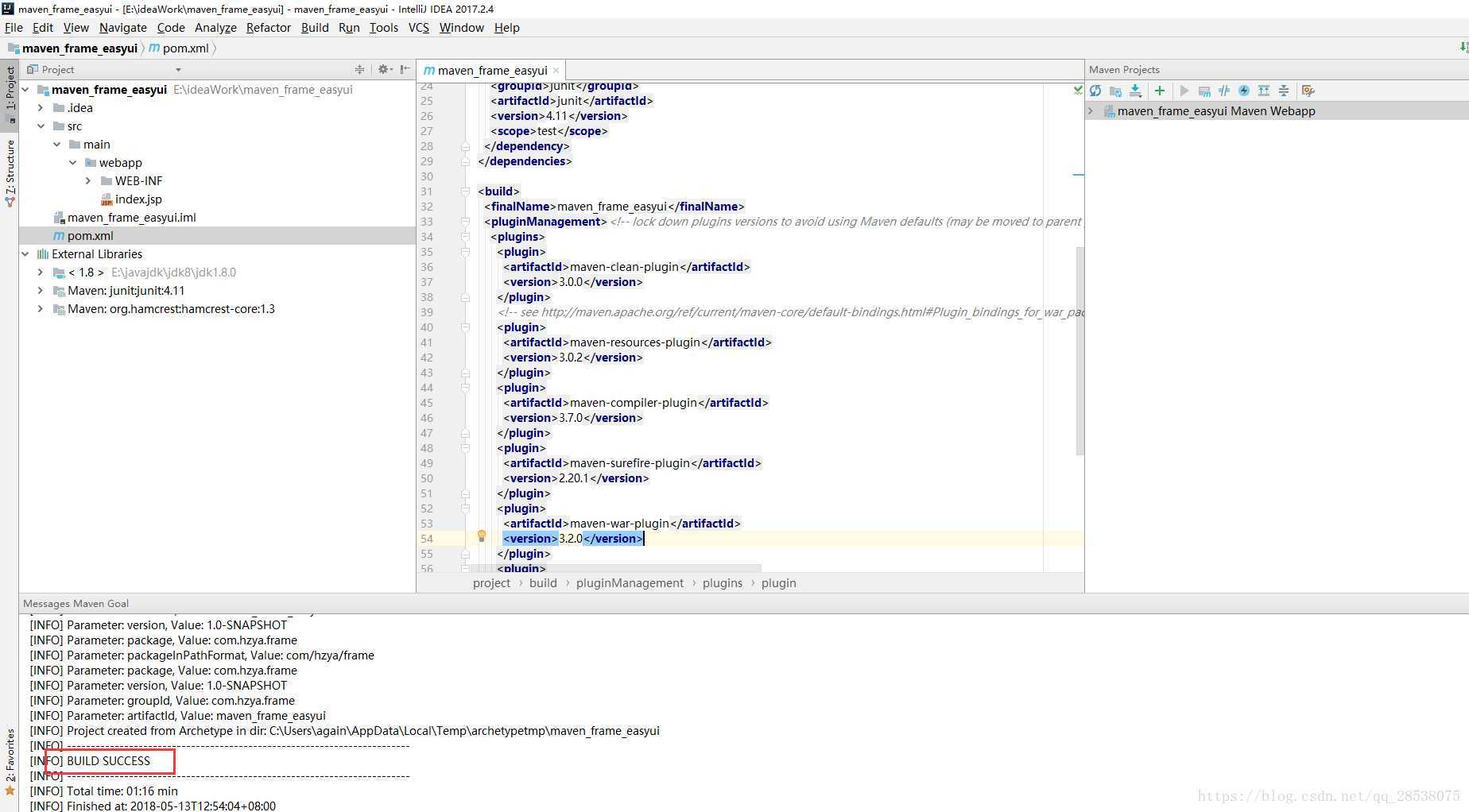Click Download Sources and Documentation icon

[x=1135, y=91]
